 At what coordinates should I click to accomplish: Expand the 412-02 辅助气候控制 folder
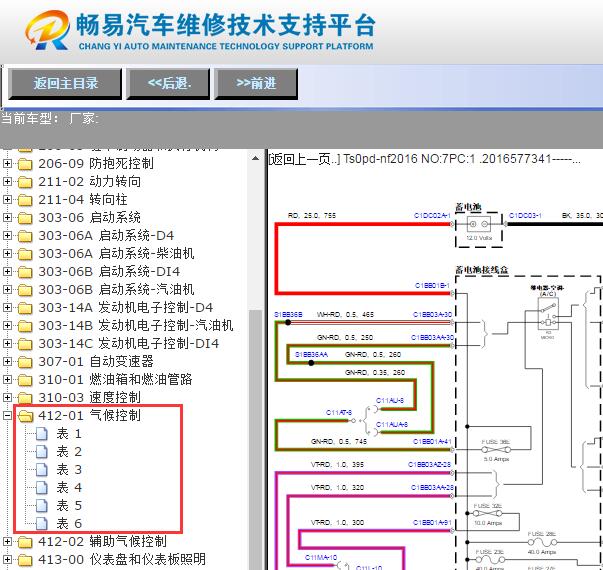pyautogui.click(x=7, y=542)
